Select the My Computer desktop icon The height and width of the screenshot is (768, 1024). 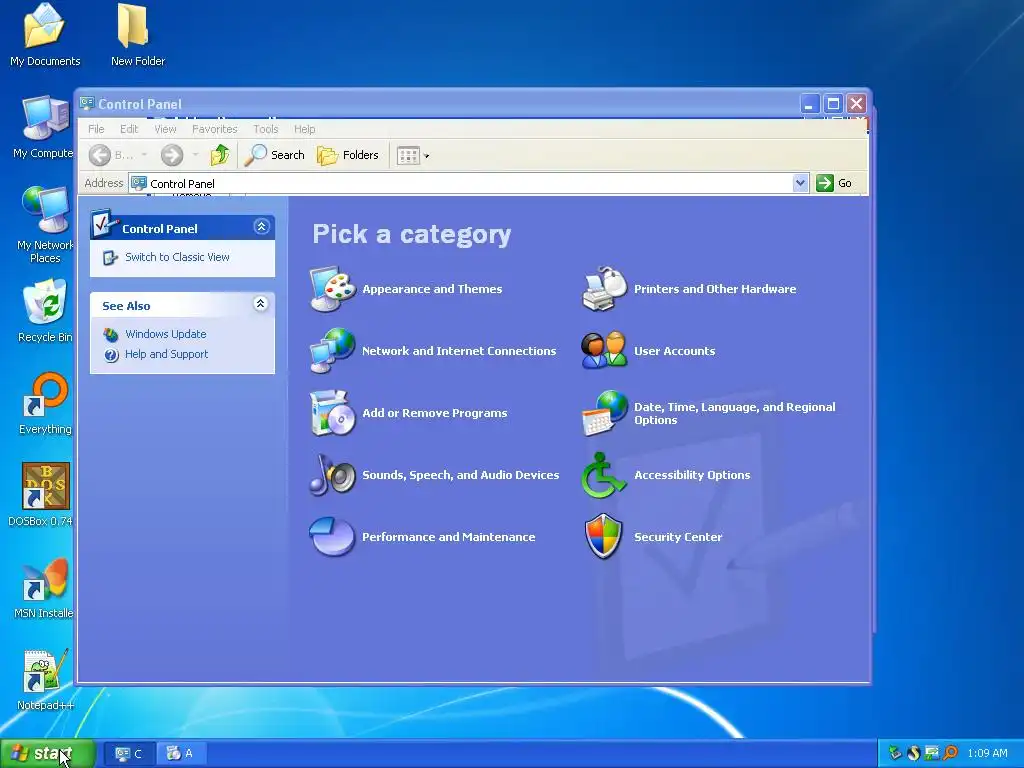44,118
